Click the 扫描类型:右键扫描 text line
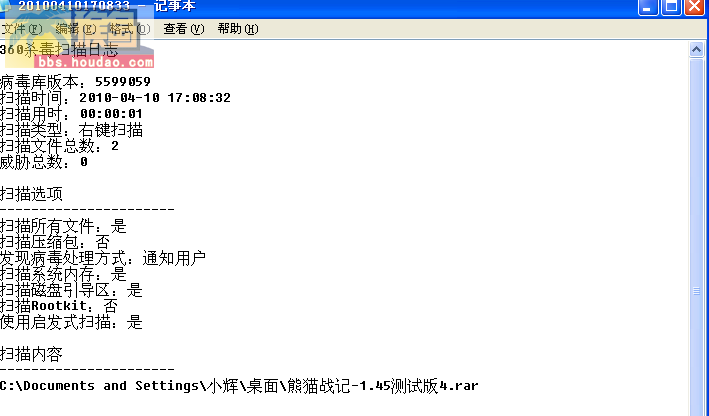This screenshot has height=416, width=709. [x=71, y=130]
